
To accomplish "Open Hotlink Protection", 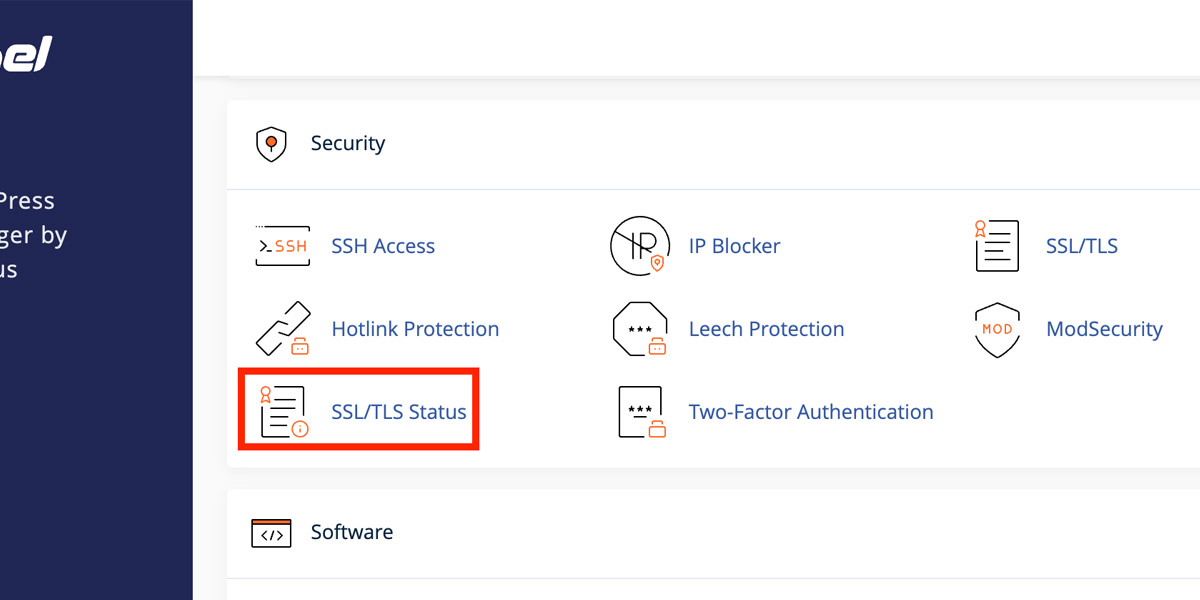I will pyautogui.click(x=415, y=328).
